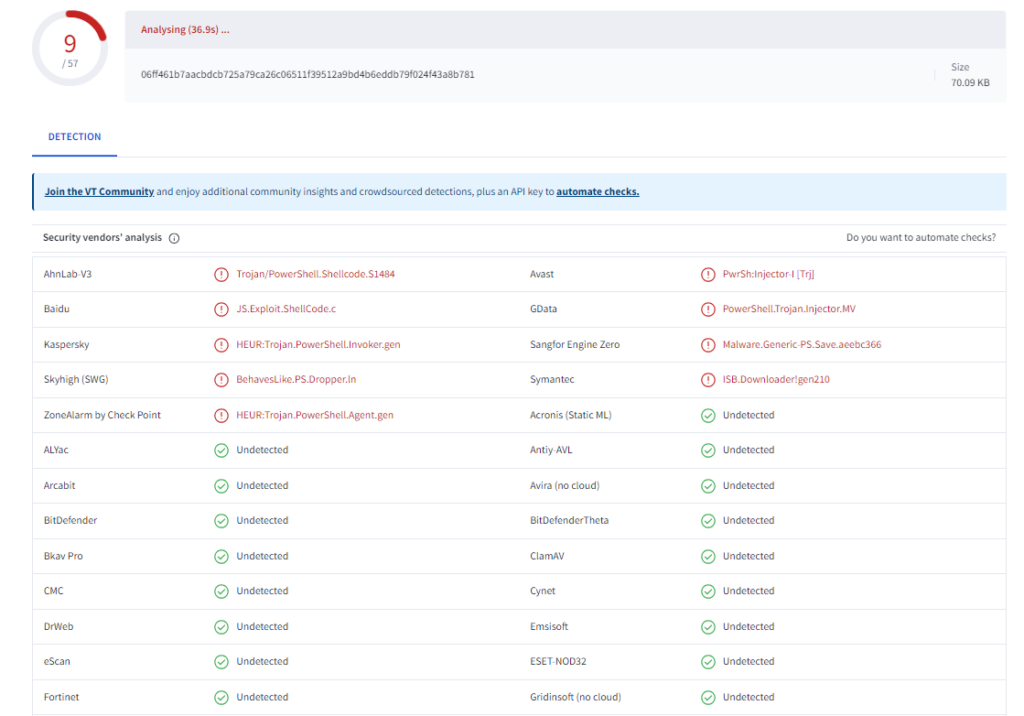Click Do you want to automate checks?
Image resolution: width=1024 pixels, height=716 pixels.
[920, 238]
